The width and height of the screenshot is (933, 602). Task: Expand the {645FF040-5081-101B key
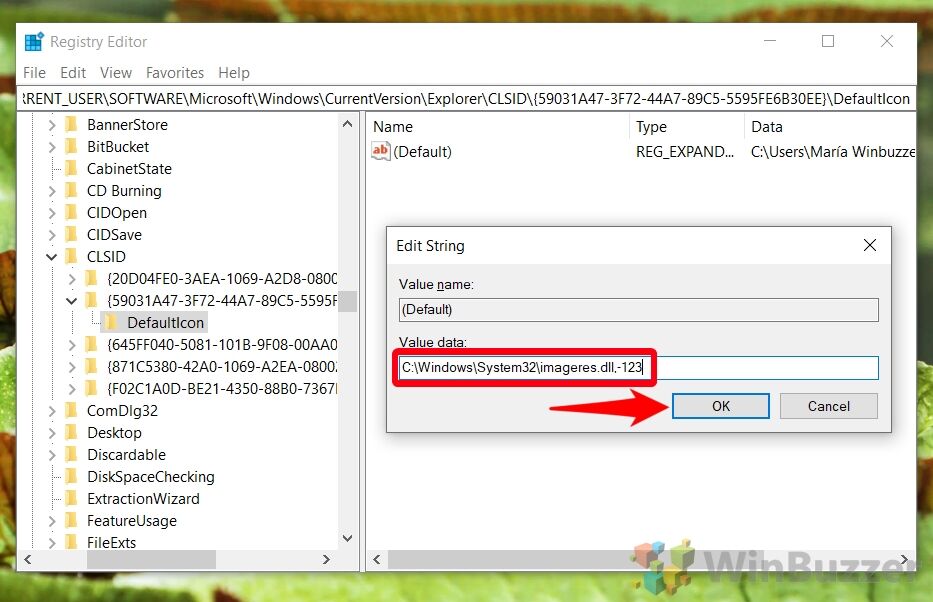(x=72, y=345)
